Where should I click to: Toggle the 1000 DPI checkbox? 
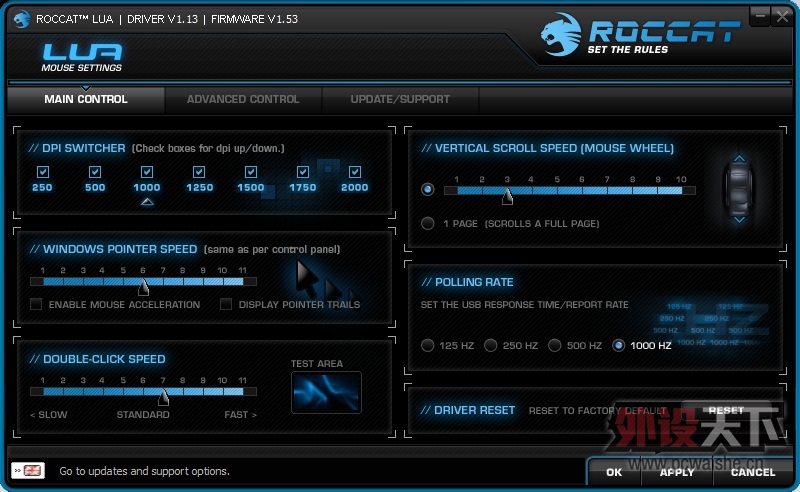[x=147, y=172]
